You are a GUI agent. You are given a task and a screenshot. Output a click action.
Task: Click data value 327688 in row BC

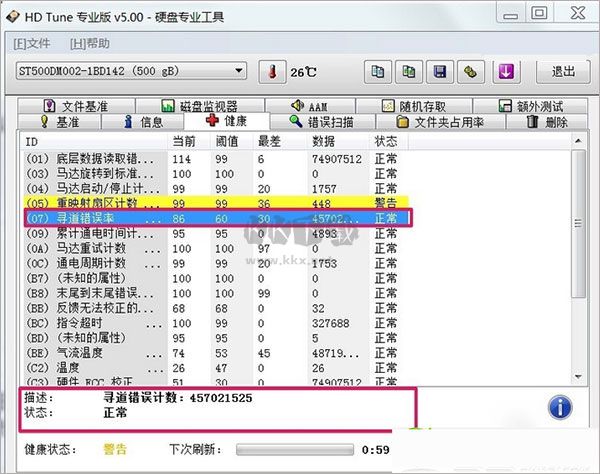[331, 323]
